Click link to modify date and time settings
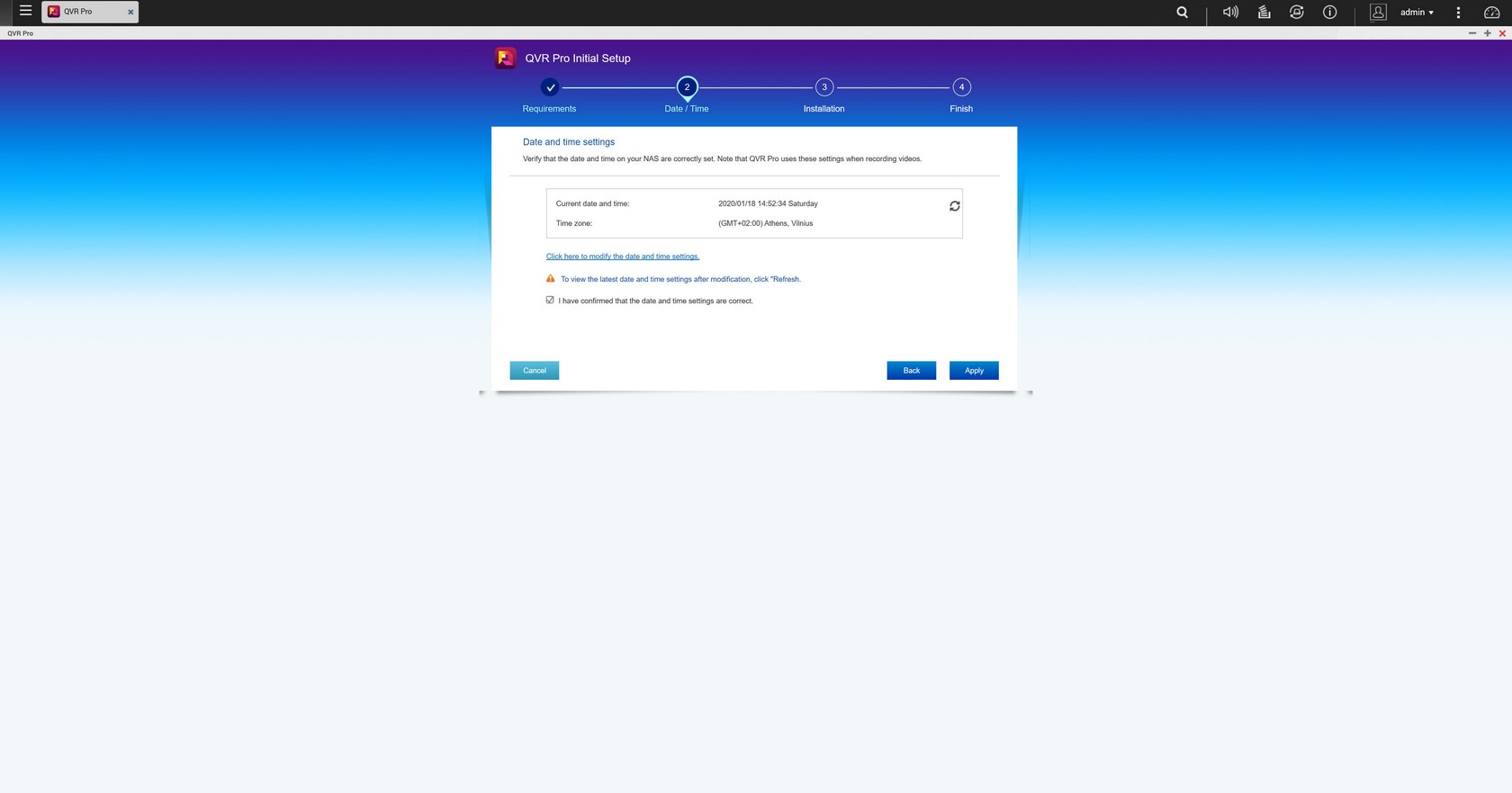Viewport: 1512px width, 793px height. tap(623, 257)
